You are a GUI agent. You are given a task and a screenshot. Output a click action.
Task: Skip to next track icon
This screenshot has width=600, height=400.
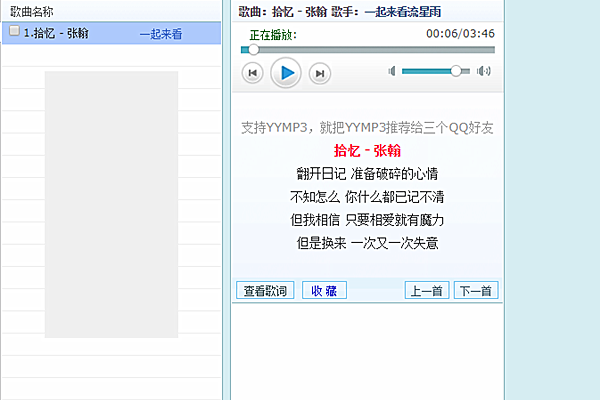[x=320, y=73]
